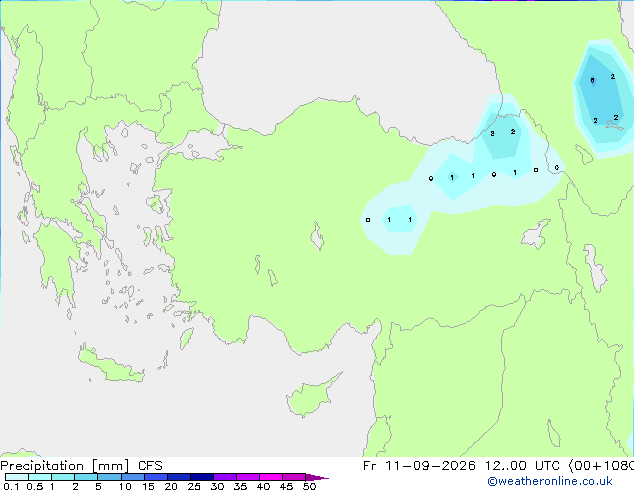
Task: Choose the 2–5 mm legend swatch
Action: (x=86, y=477)
